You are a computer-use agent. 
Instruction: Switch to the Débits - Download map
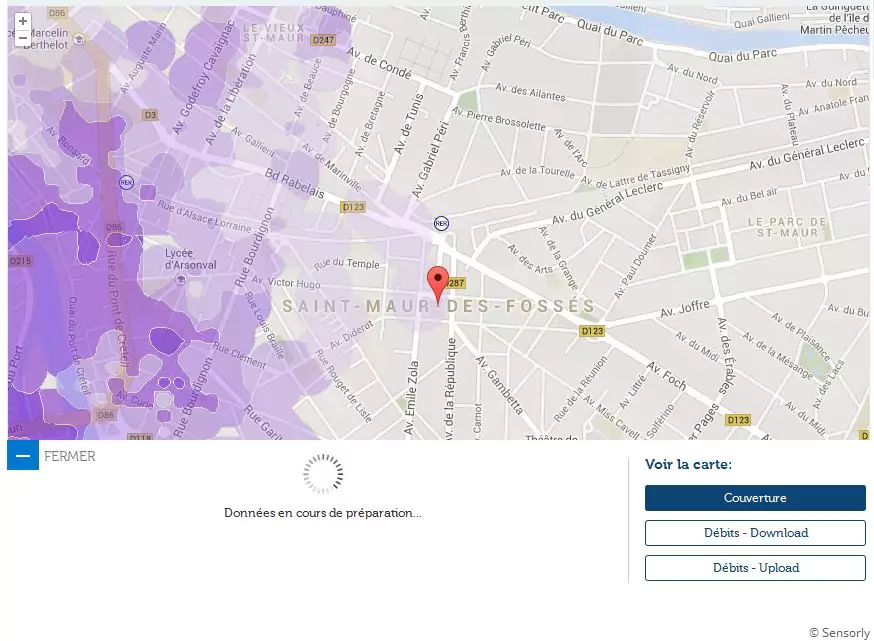point(755,533)
